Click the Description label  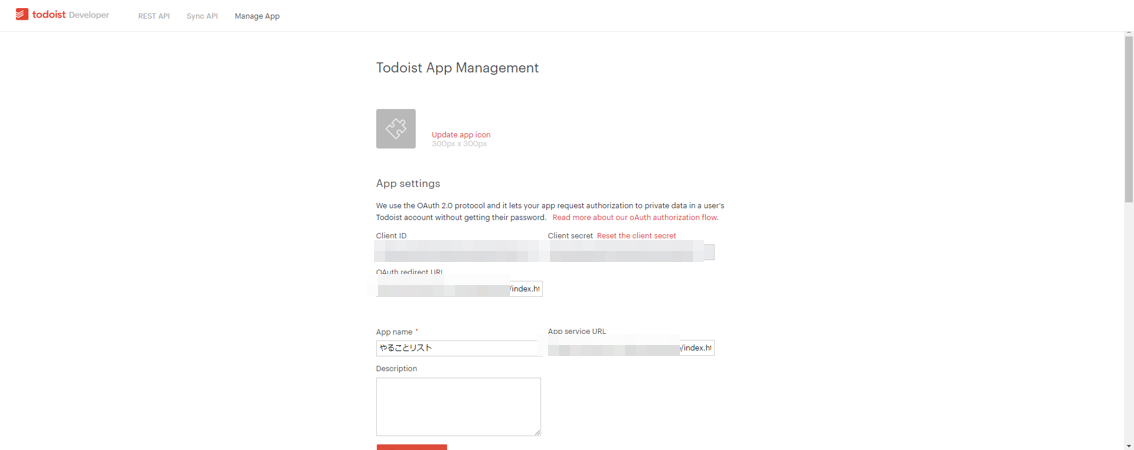point(396,368)
